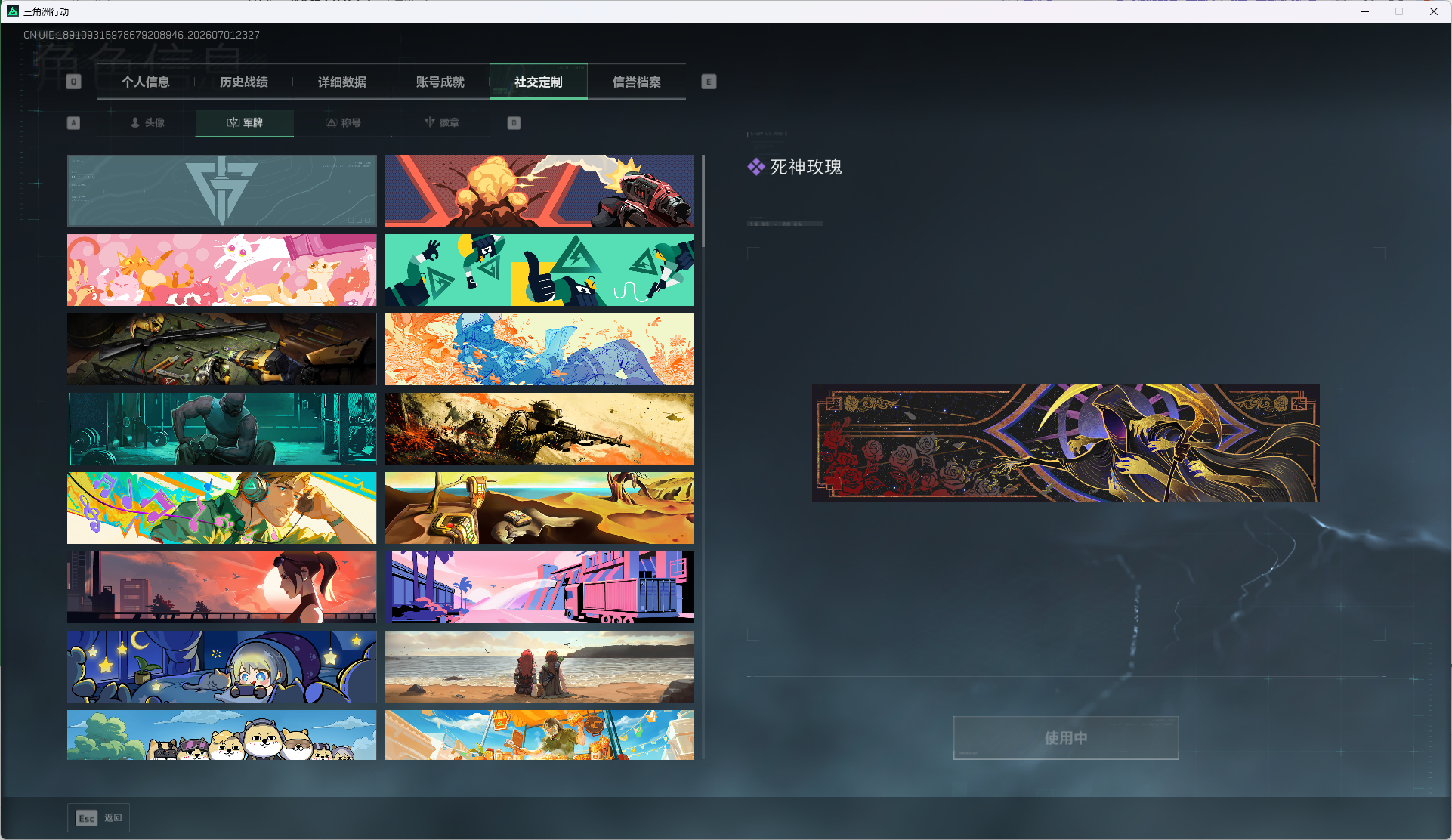Open the 个人信息 tab
This screenshot has width=1452, height=840.
pos(146,82)
